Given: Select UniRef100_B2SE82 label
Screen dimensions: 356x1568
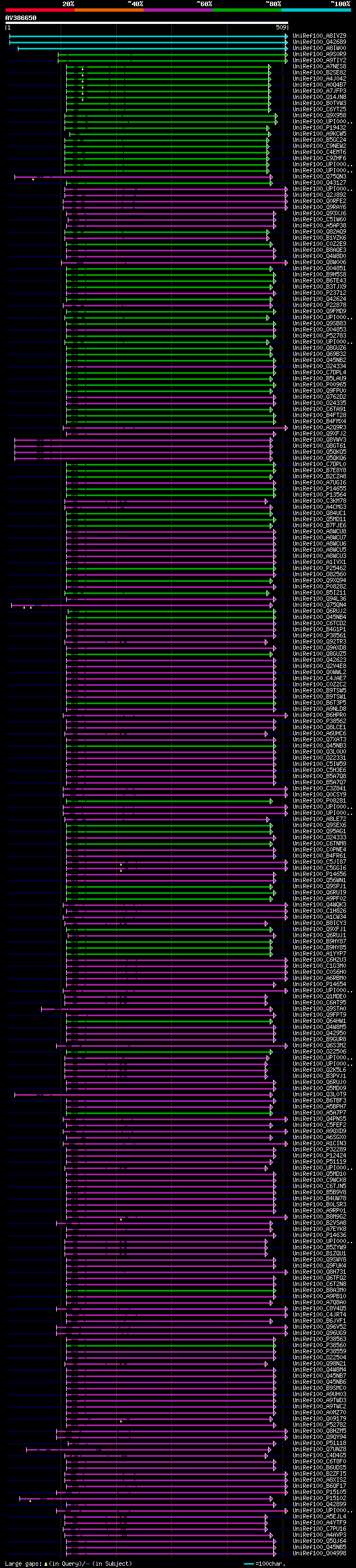Looking at the screenshot, I should [x=319, y=72].
